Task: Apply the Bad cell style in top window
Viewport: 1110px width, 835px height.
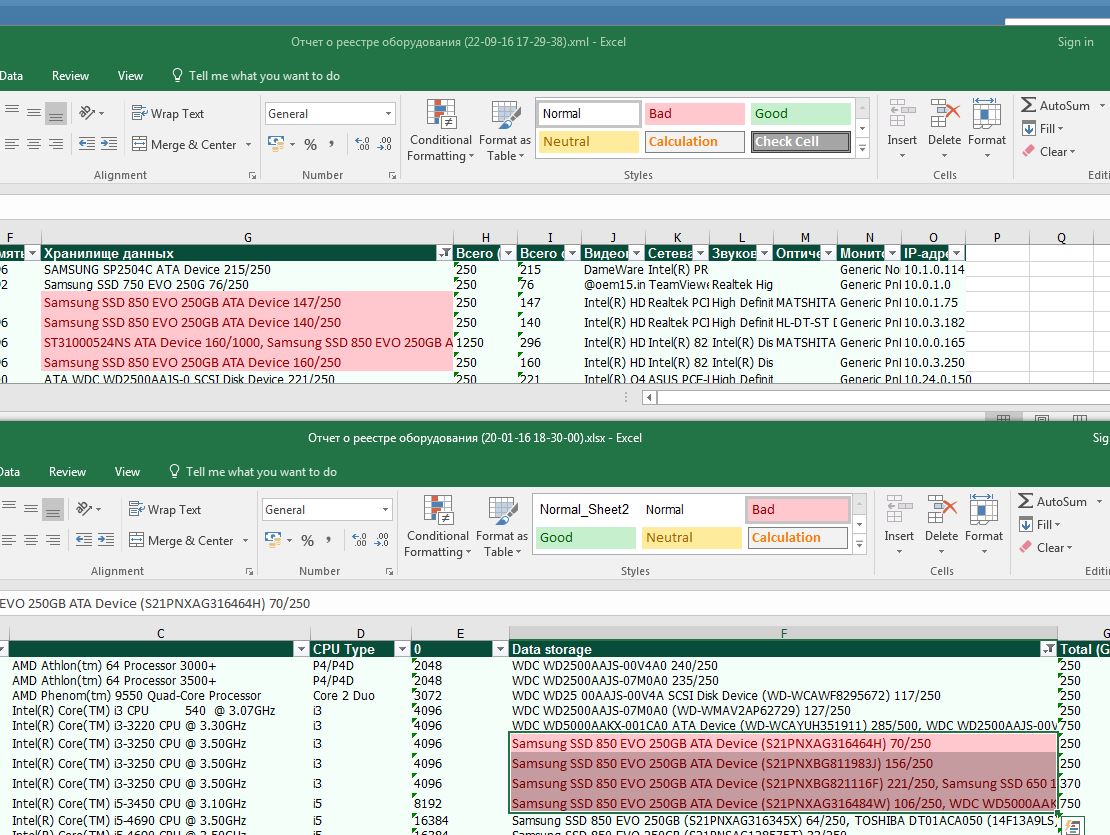Action: click(694, 114)
